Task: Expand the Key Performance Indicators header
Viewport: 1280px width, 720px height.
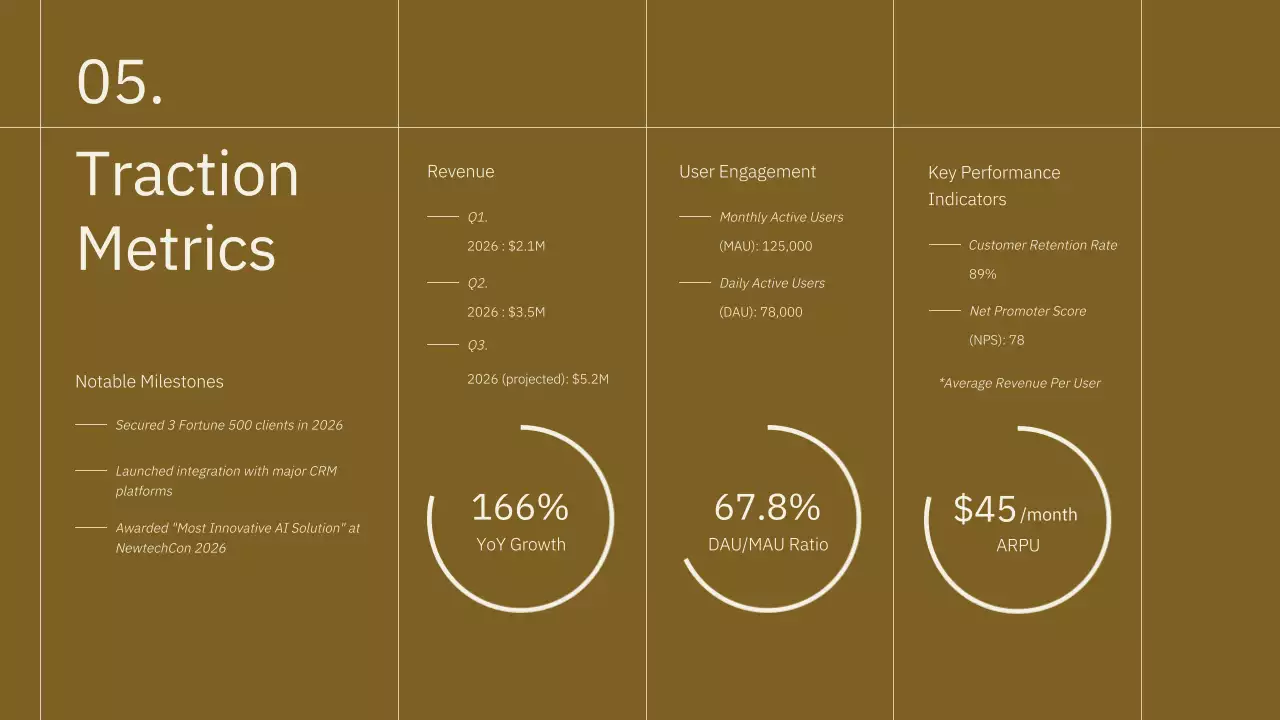Action: (x=994, y=185)
